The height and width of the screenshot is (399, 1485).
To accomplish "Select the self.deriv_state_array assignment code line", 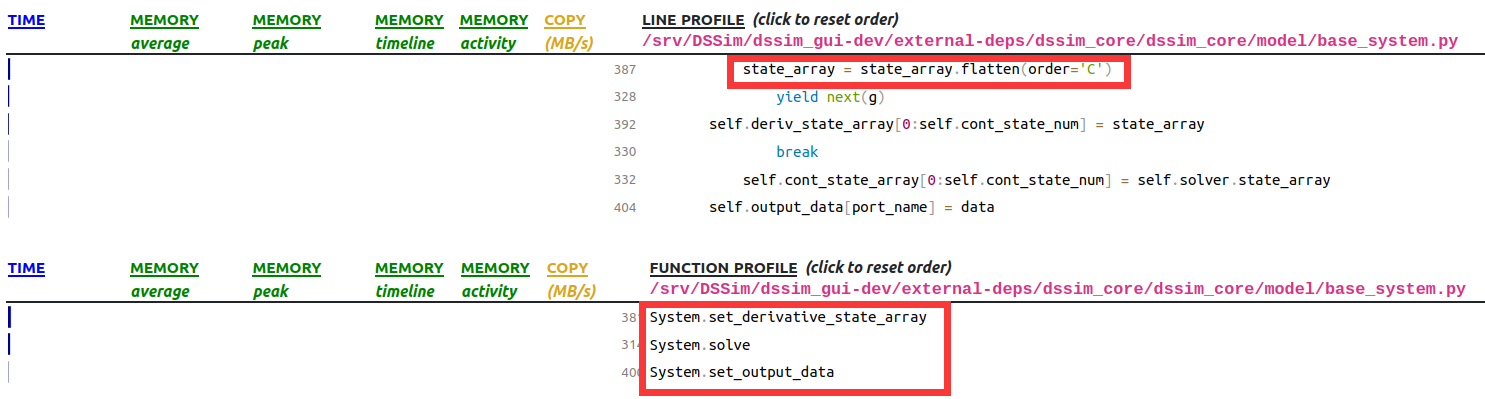I will tap(957, 124).
